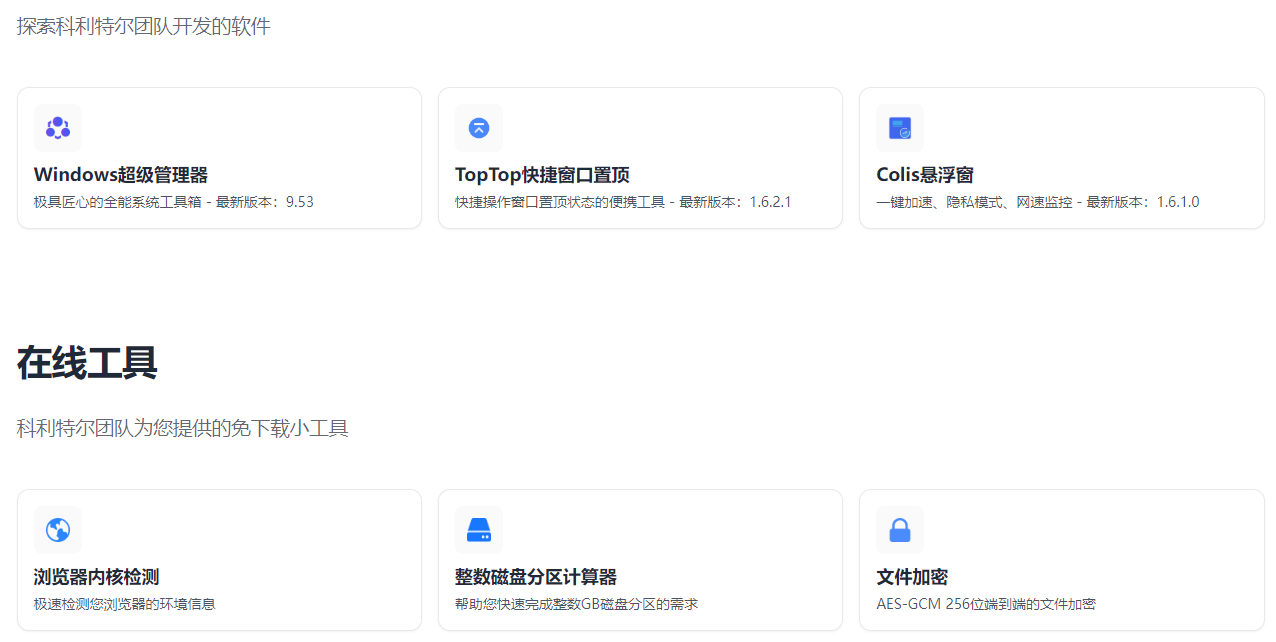
Task: Open the 浏览器内核检测 title link
Action: coord(96,577)
